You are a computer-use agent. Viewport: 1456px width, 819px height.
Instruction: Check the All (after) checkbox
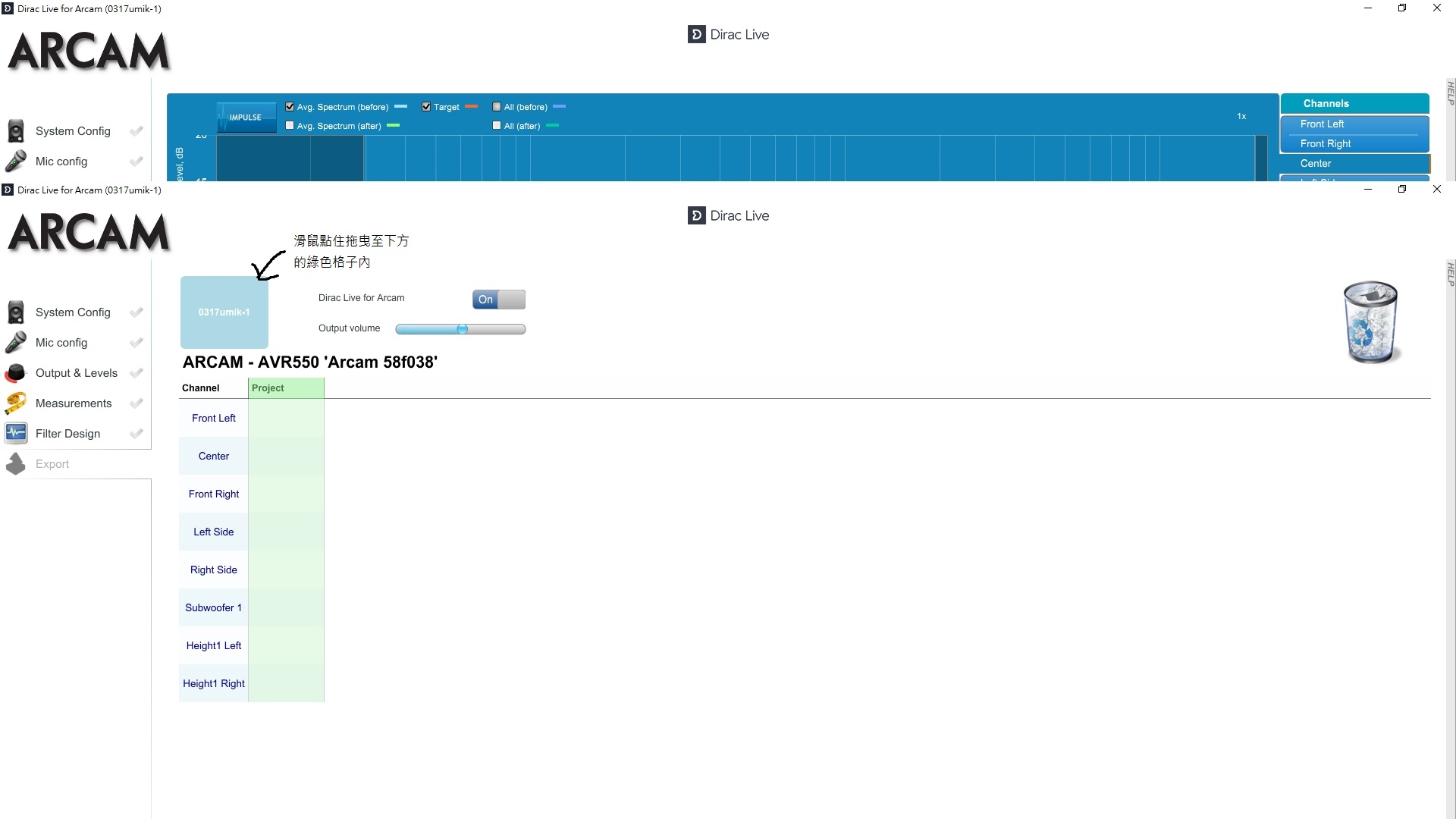497,126
